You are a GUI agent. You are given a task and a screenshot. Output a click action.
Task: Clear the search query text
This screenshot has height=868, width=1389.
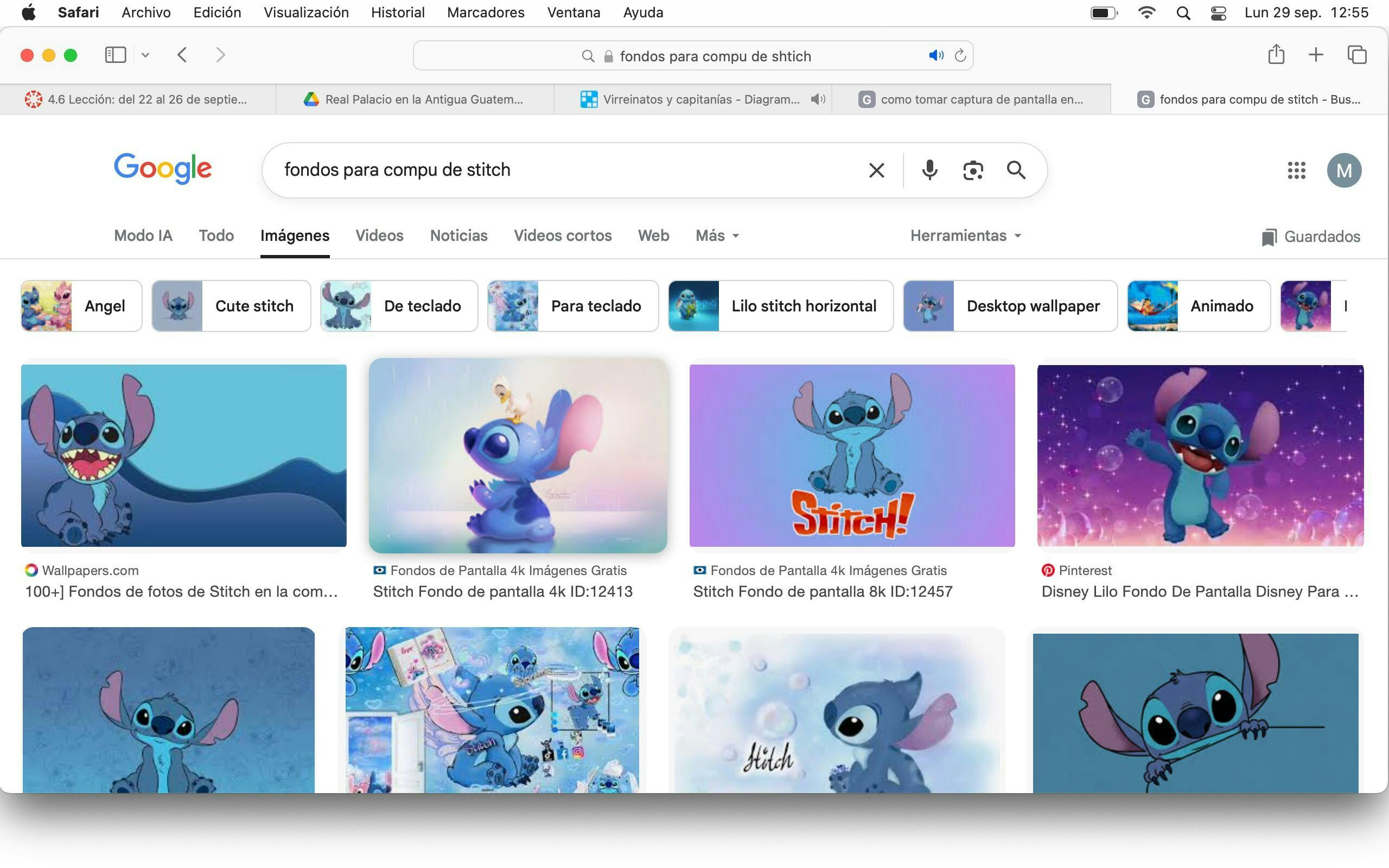876,170
